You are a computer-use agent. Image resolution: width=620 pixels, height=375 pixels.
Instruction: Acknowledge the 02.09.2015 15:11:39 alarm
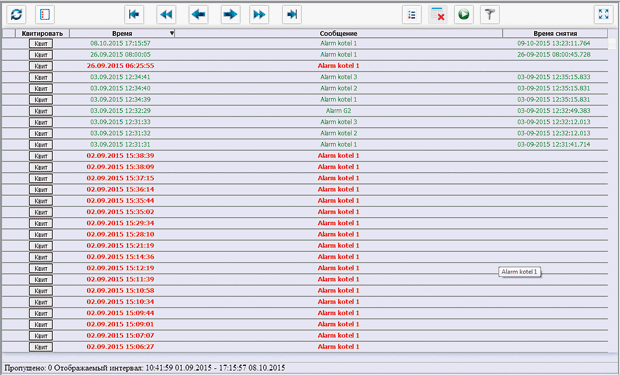(41, 279)
